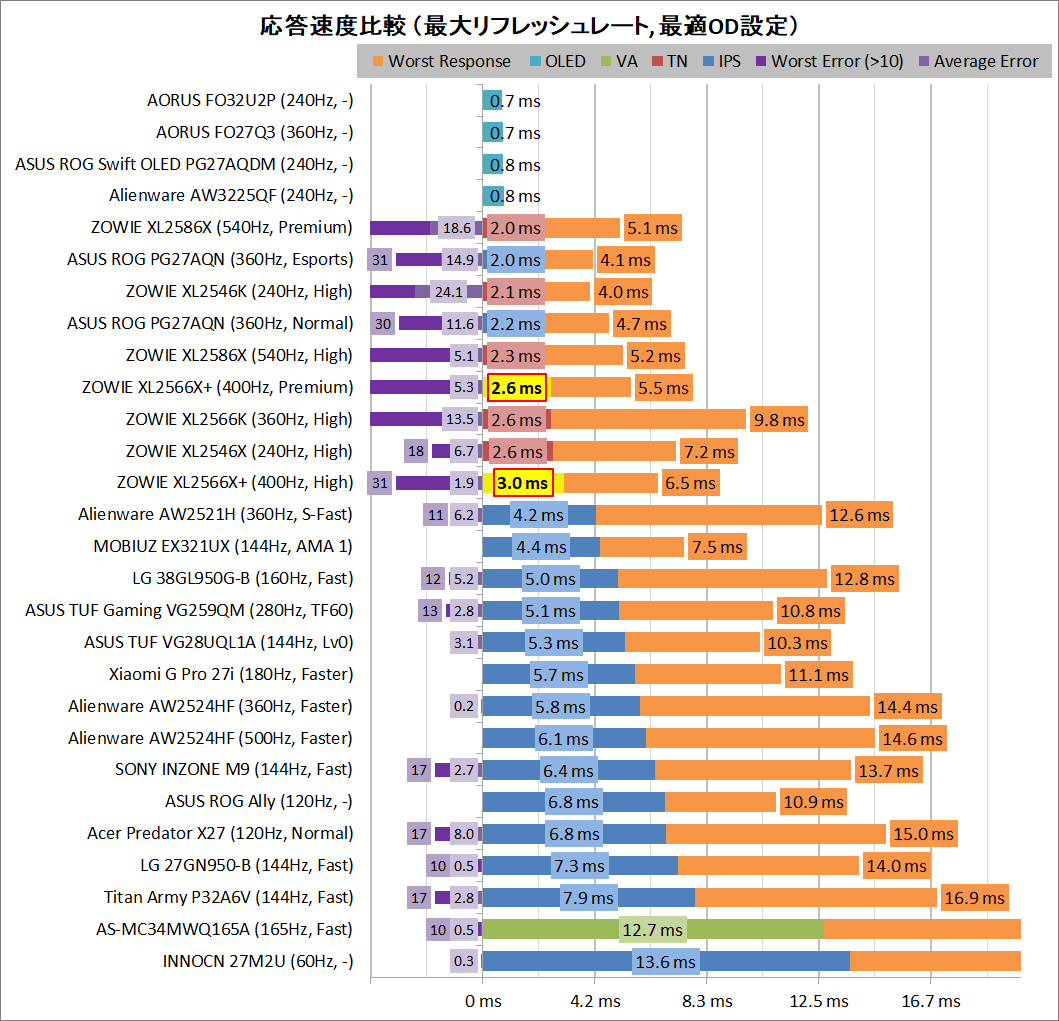Click LG 38GL950G-B (160Hz, Fast) label
Screen dimensions: 1059x1021
click(242, 579)
